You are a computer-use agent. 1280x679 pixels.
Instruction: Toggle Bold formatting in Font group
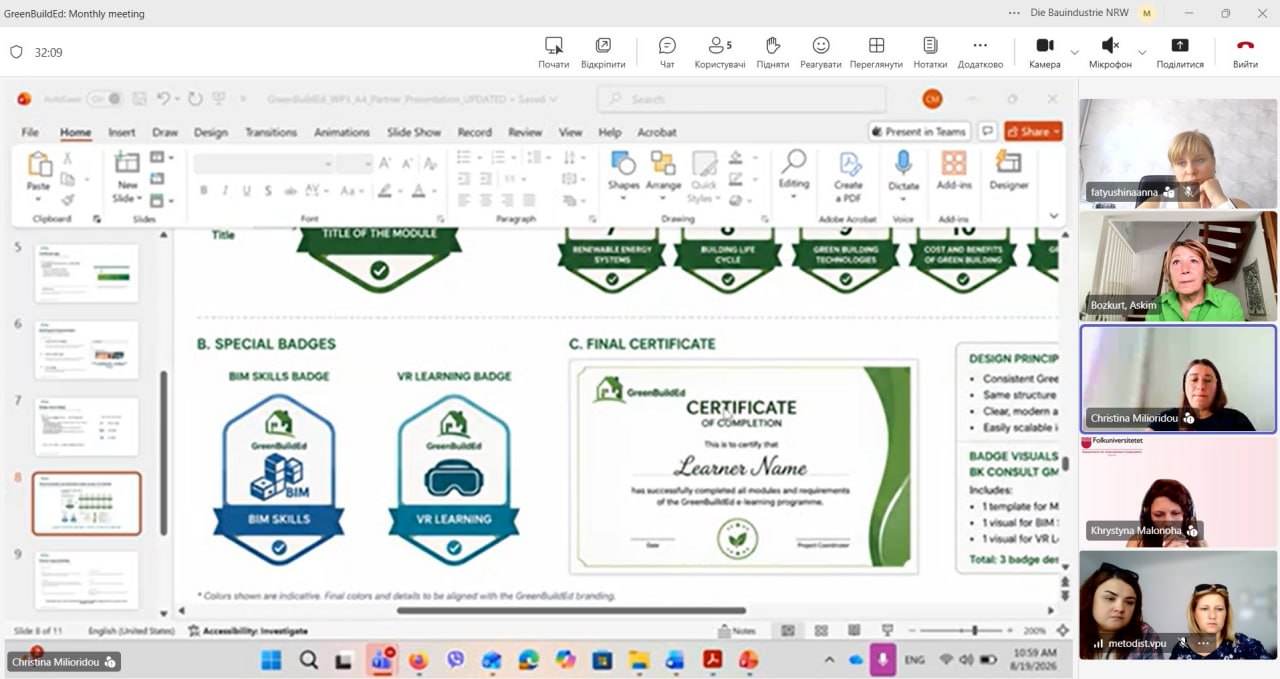pos(204,190)
